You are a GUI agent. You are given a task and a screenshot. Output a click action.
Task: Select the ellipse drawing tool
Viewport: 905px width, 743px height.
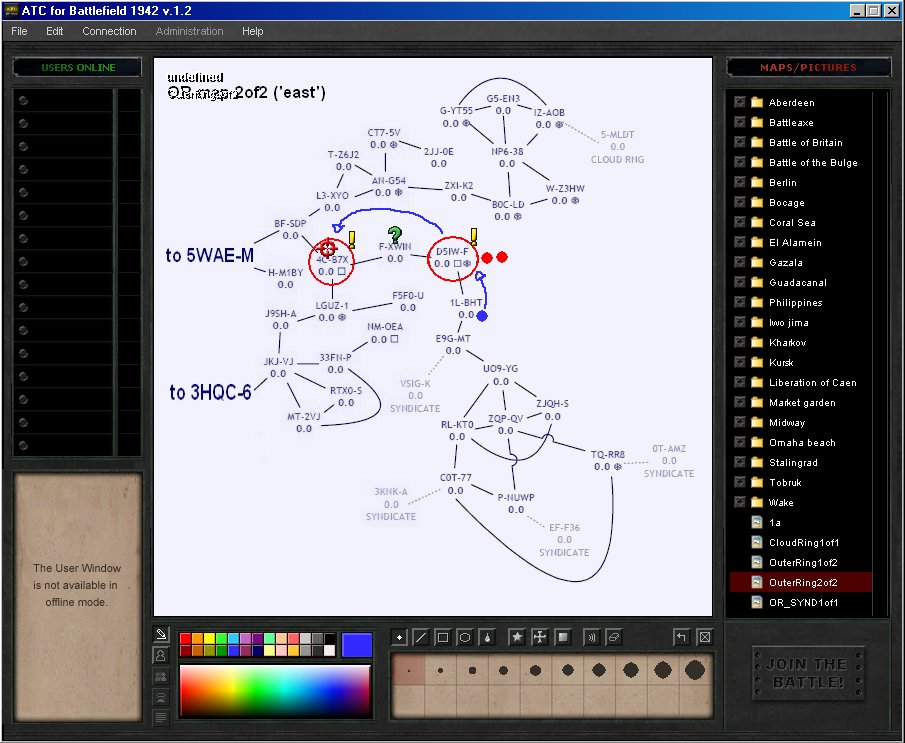point(465,637)
